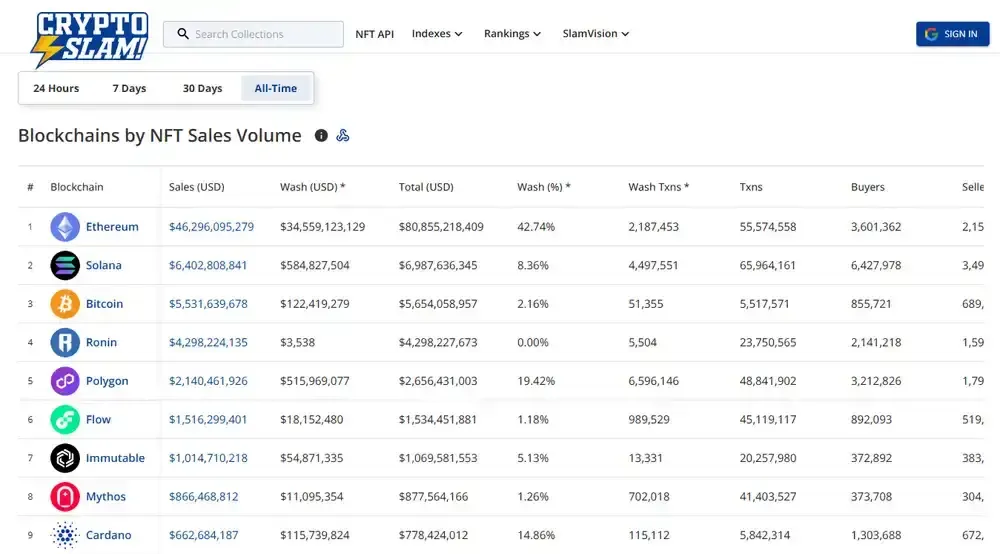The height and width of the screenshot is (554, 1000).
Task: Select the All-Time tab
Action: [x=276, y=88]
